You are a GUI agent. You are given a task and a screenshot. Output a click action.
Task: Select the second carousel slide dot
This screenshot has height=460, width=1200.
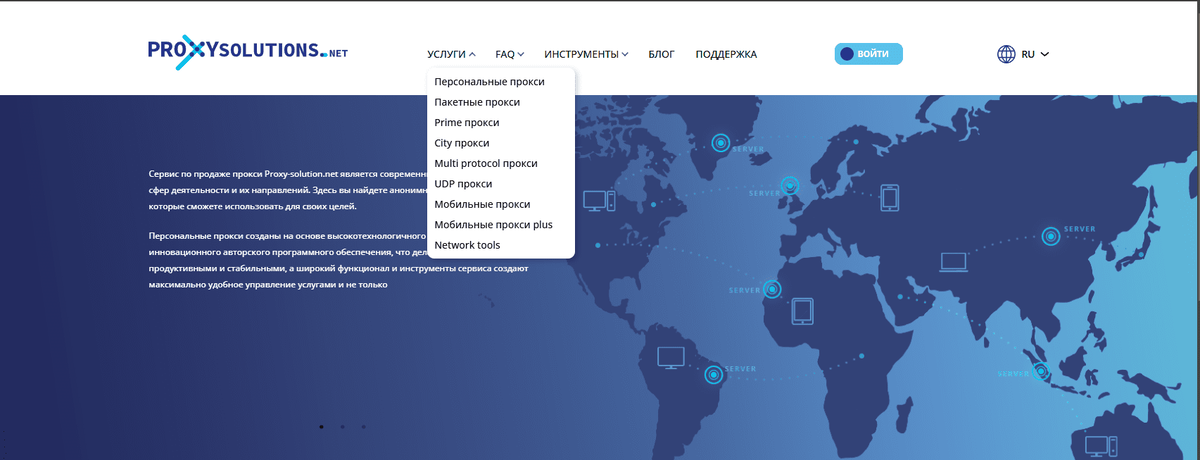(x=342, y=427)
